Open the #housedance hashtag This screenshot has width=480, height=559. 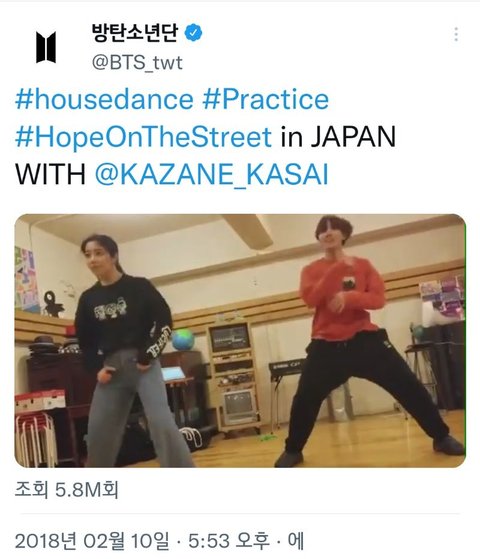click(x=104, y=99)
